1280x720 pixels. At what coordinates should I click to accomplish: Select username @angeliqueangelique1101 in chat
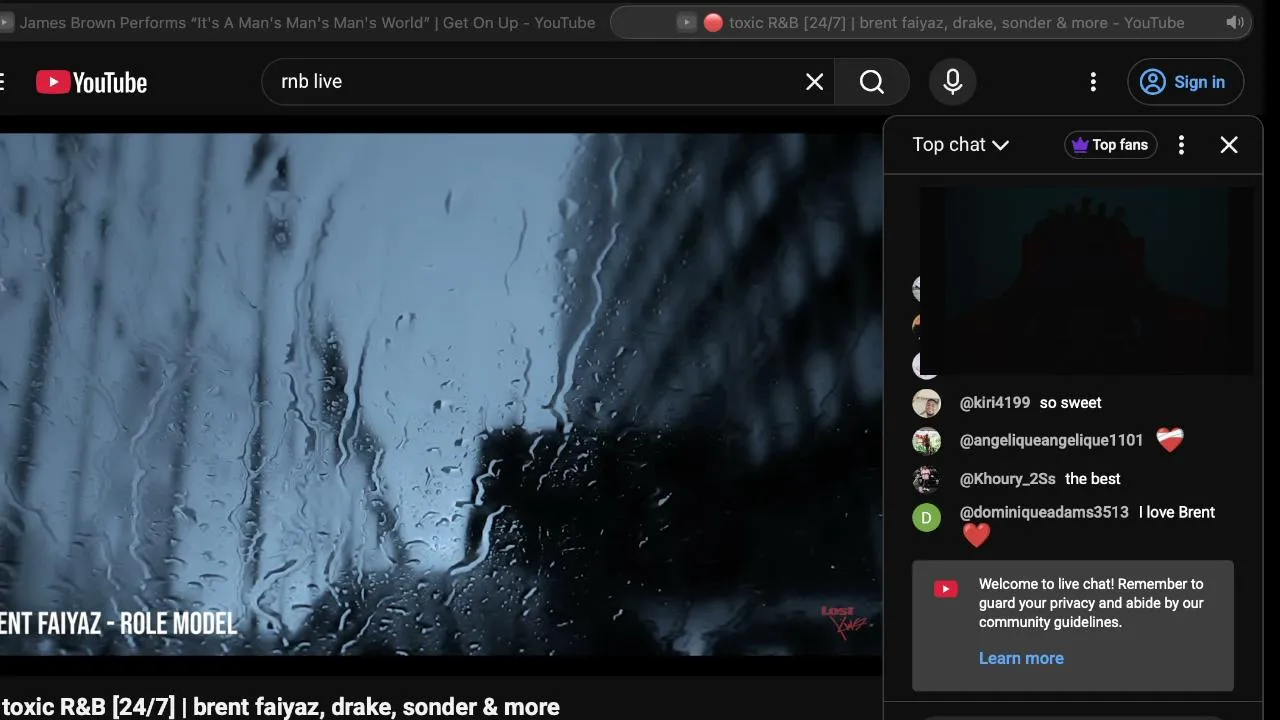point(1051,440)
